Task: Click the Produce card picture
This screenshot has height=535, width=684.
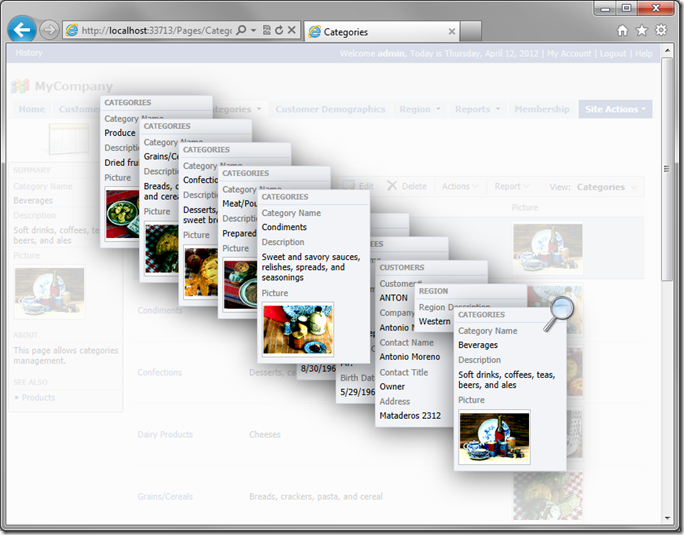Action: tap(123, 214)
